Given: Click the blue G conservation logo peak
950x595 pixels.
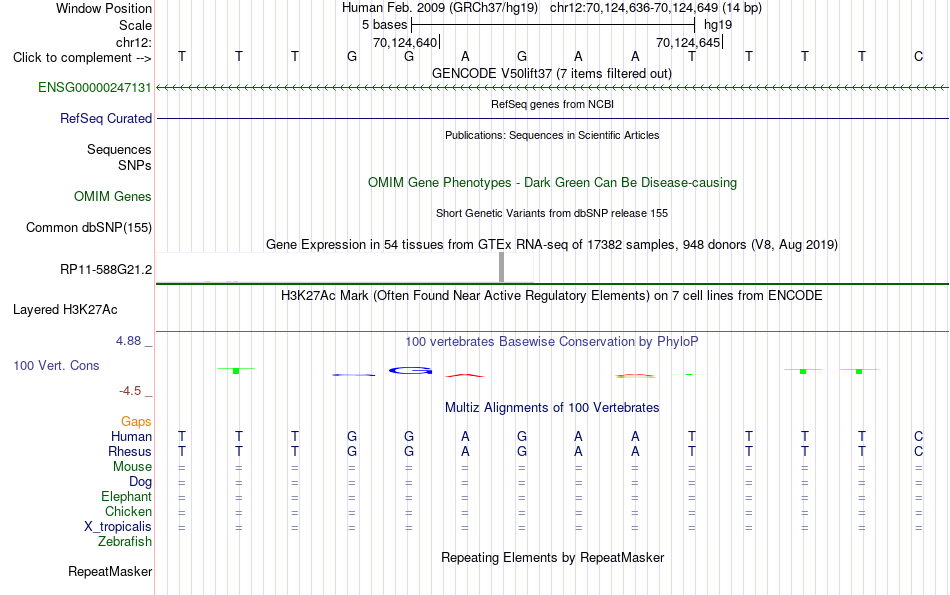Looking at the screenshot, I should pyautogui.click(x=410, y=370).
